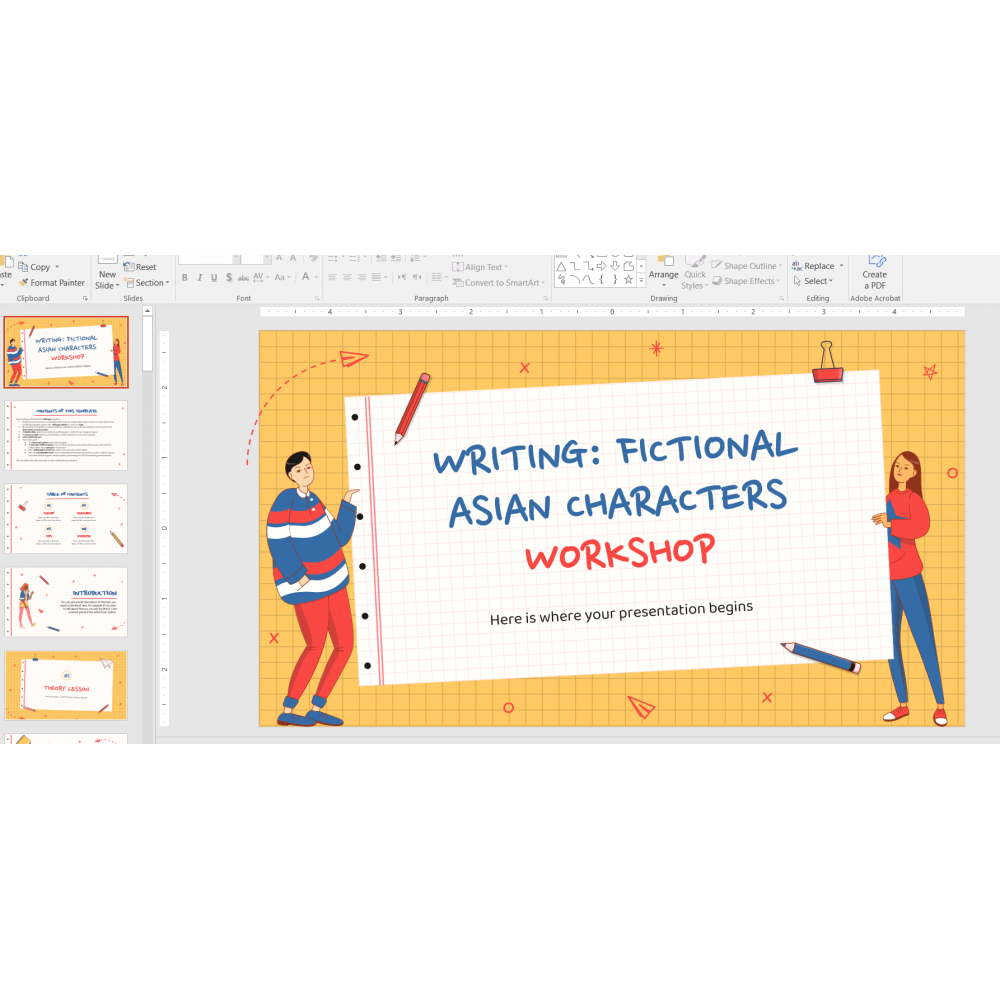Center align the paragraph text
Screen dimensions: 1000x1000
point(347,278)
